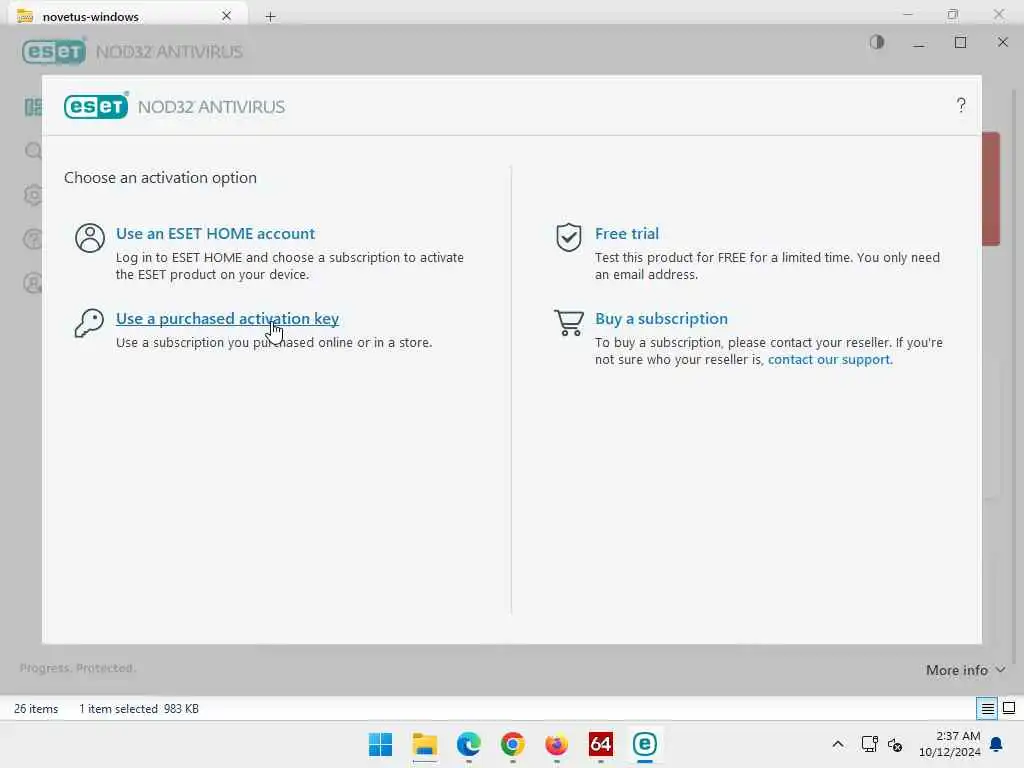Screen dimensions: 1024x768
Task: Open the help question mark in the activation dialog
Action: pos(961,105)
